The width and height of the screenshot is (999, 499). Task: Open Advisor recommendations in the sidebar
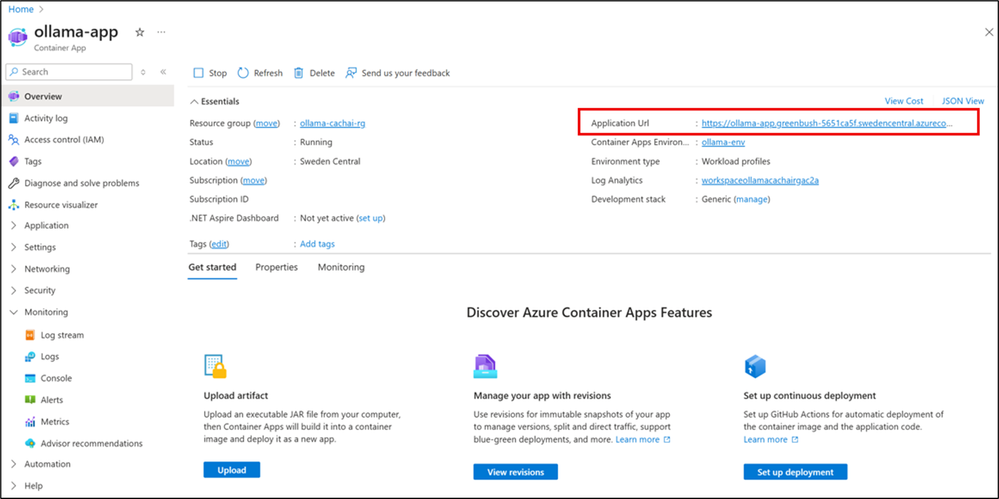tap(92, 443)
